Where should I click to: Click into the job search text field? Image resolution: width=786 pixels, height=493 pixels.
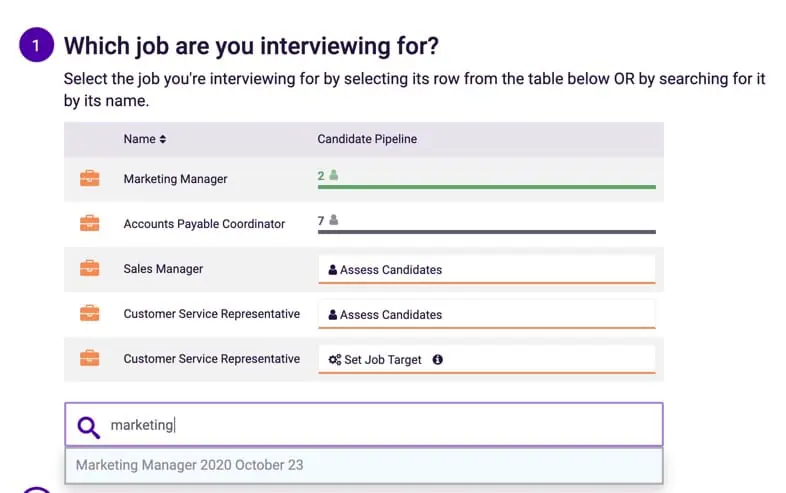(x=380, y=426)
